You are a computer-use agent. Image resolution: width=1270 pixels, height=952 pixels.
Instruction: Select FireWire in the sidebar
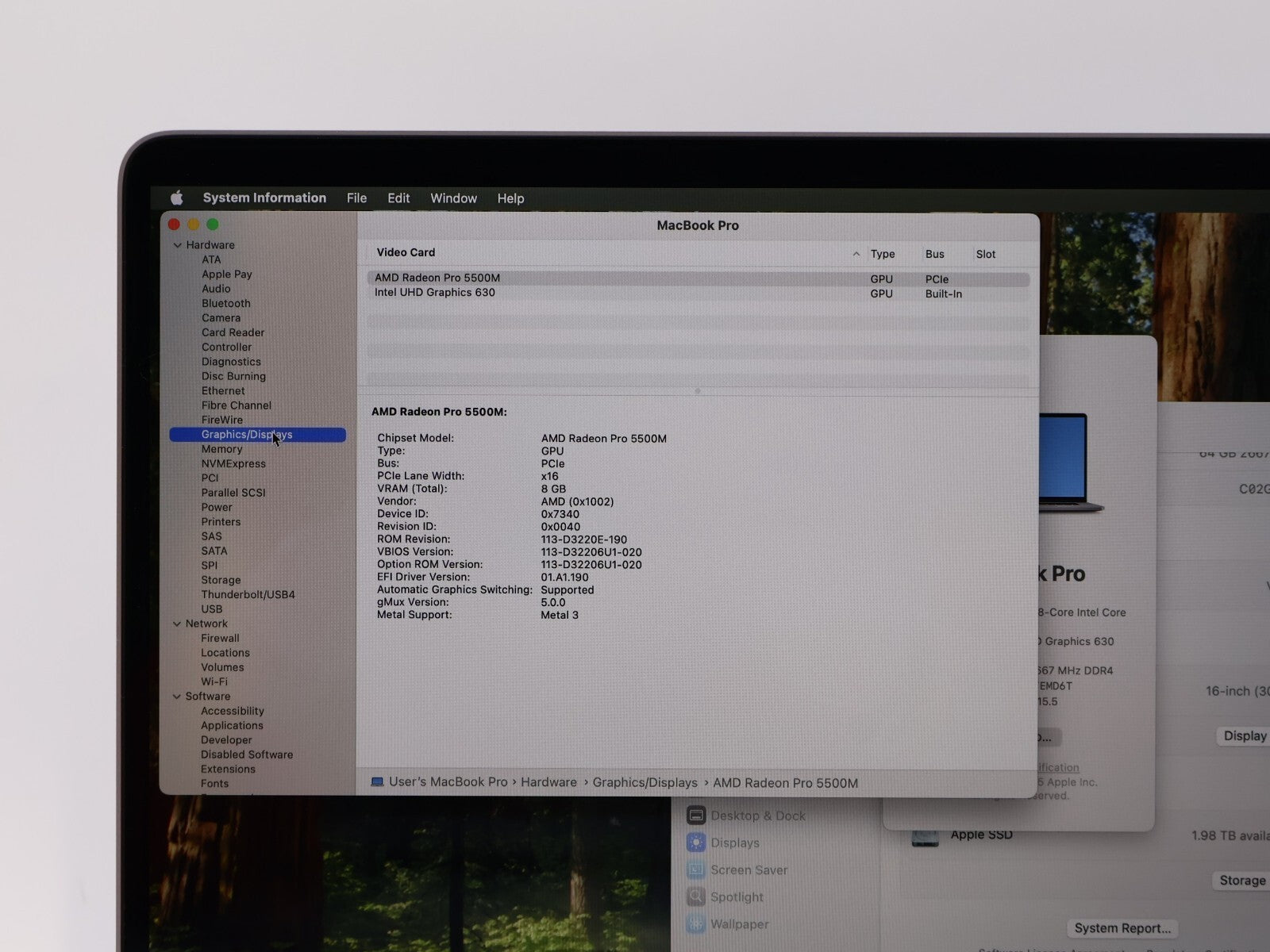pyautogui.click(x=222, y=420)
